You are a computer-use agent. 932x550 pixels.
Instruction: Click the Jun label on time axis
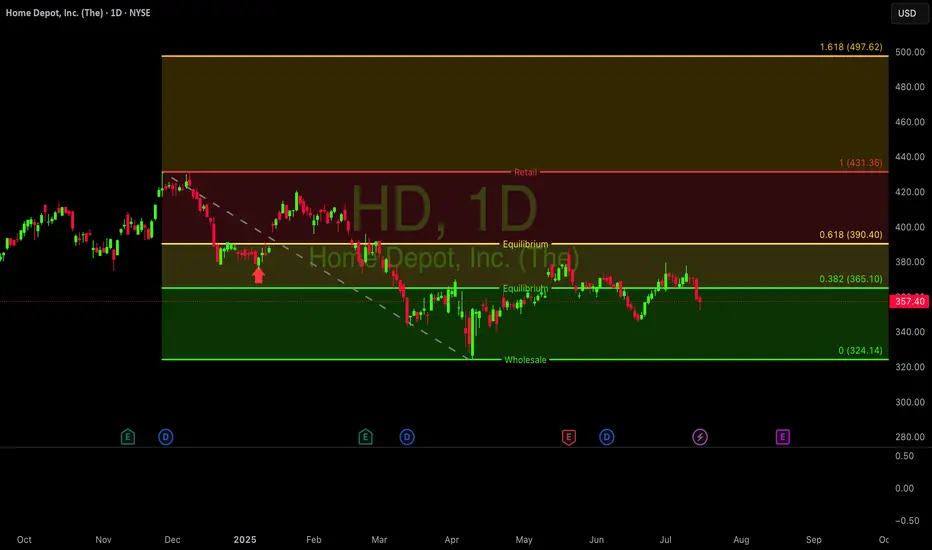click(596, 540)
